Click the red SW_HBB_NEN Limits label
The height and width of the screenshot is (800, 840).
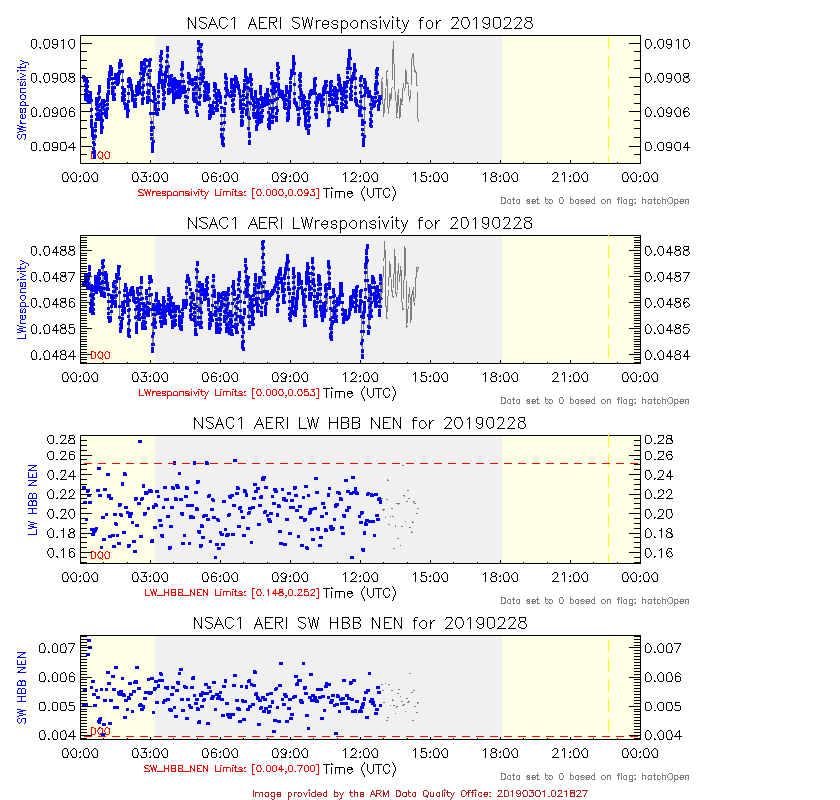coord(232,769)
